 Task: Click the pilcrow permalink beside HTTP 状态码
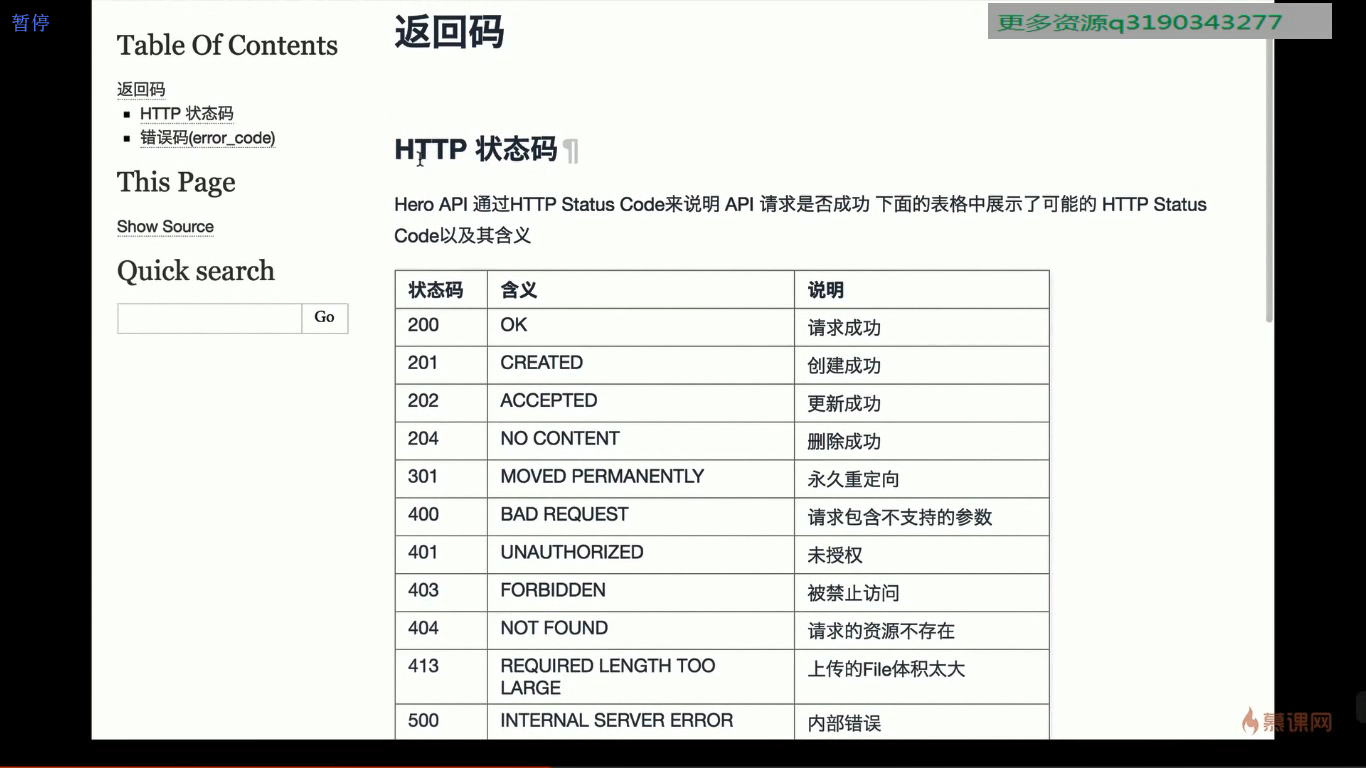tap(571, 151)
